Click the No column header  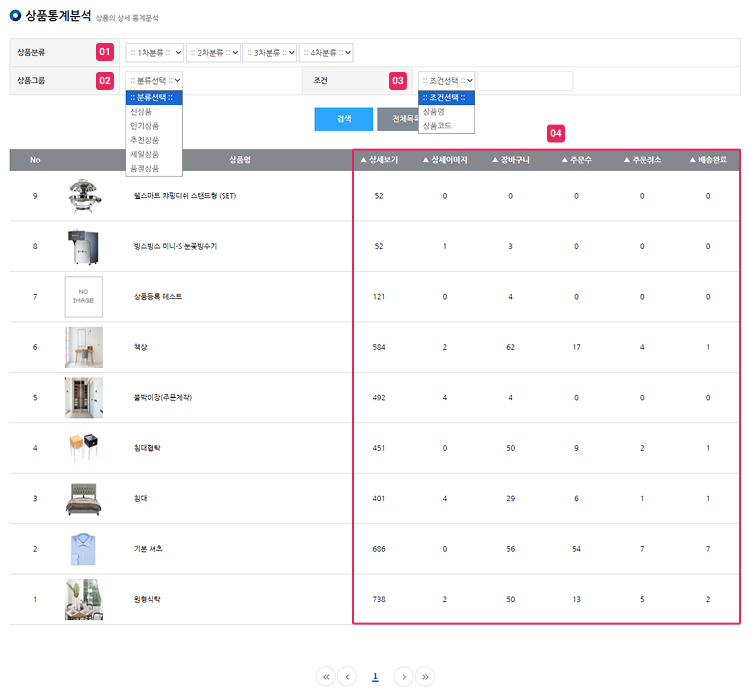35,160
